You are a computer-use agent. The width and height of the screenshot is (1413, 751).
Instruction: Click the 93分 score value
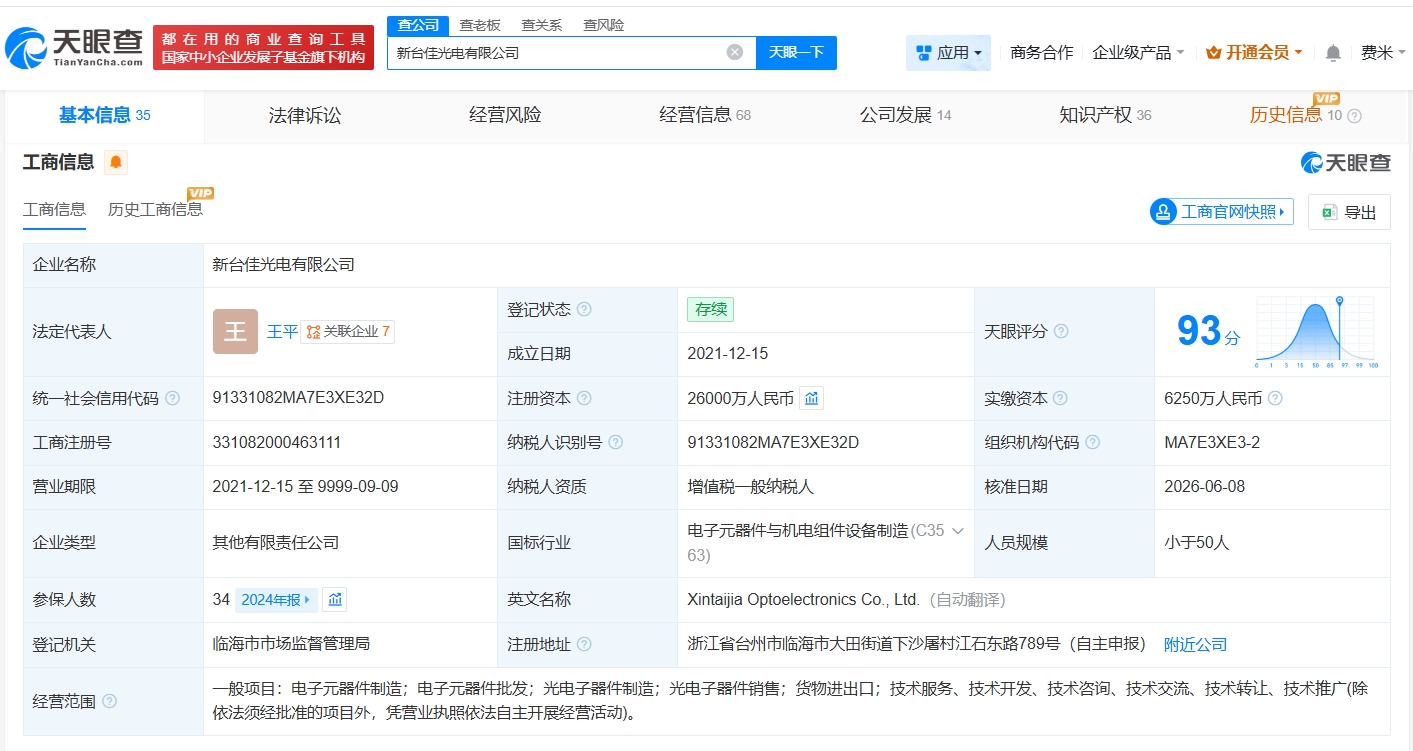pos(1208,331)
